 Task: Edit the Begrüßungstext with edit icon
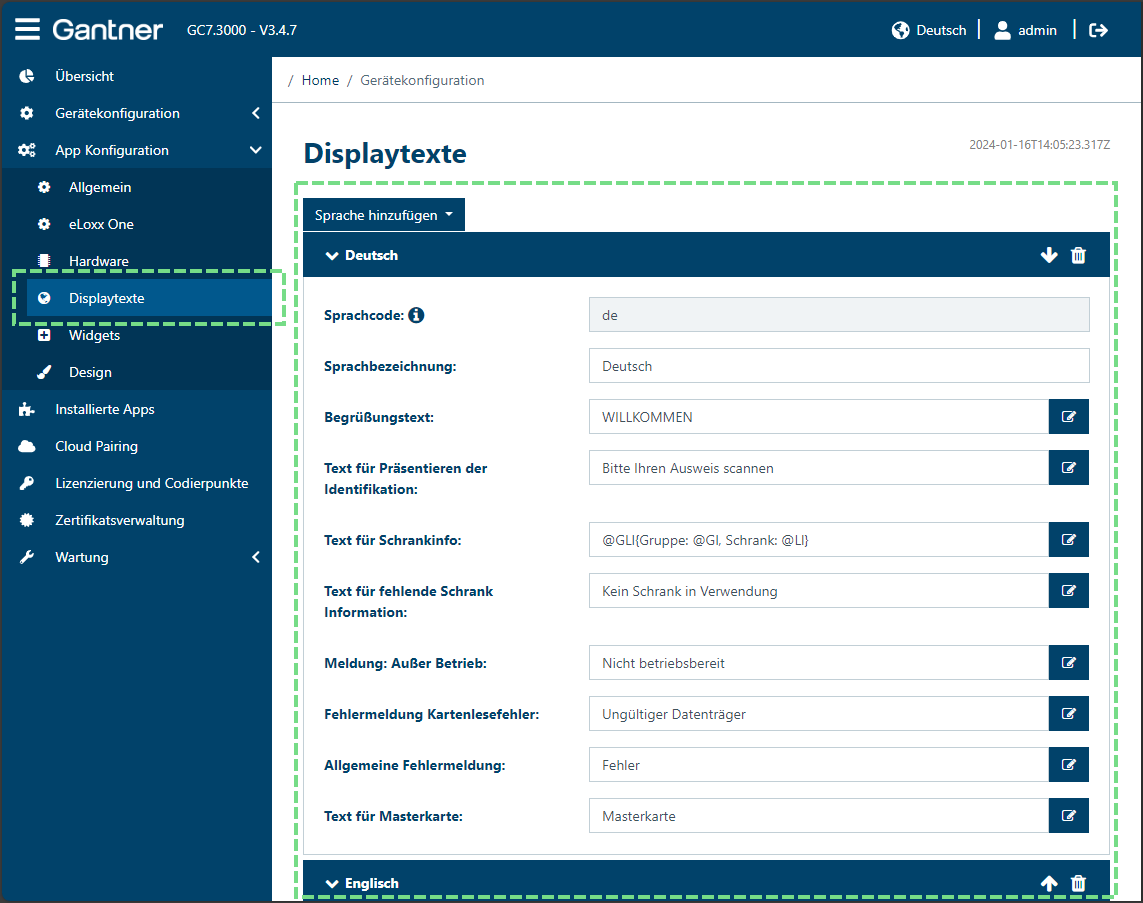point(1069,417)
